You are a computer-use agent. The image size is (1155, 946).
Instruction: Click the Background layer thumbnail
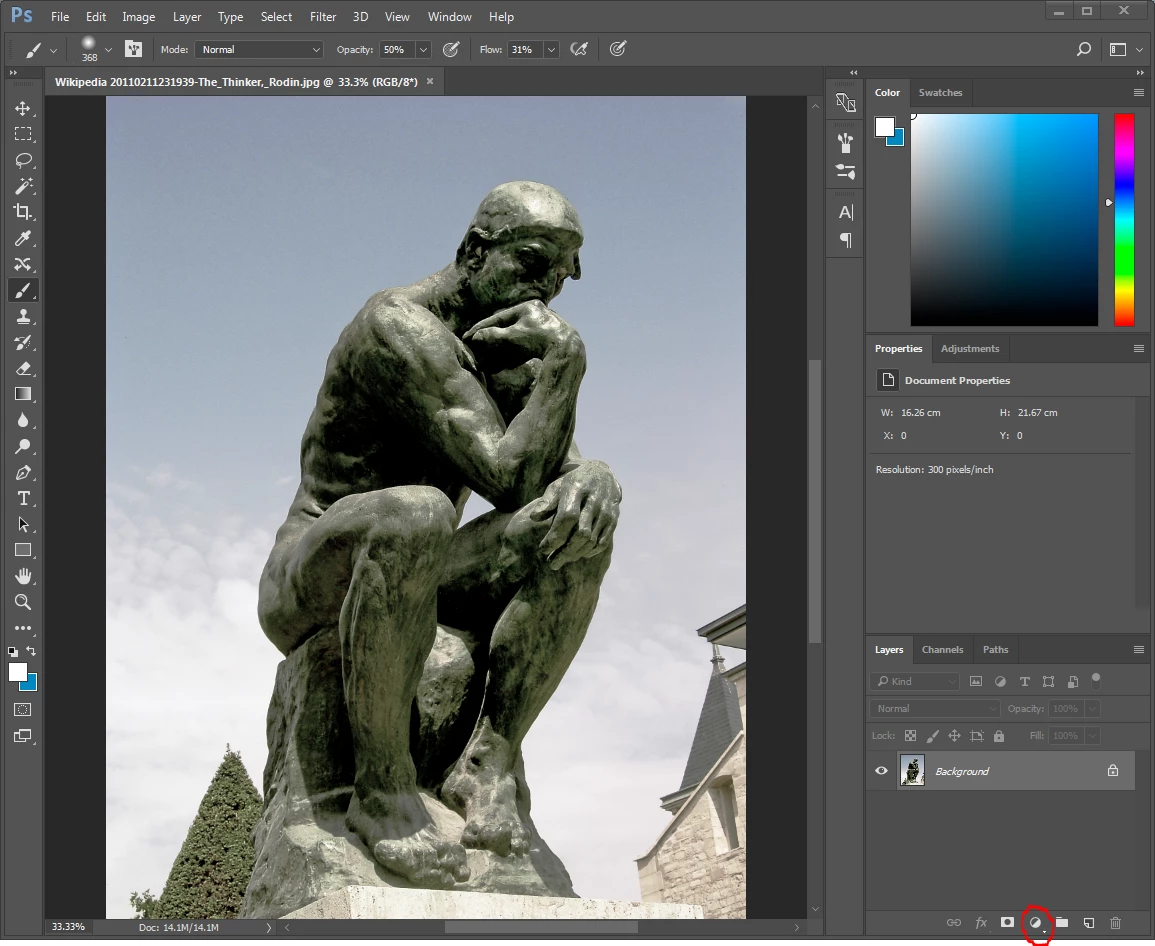(x=913, y=771)
